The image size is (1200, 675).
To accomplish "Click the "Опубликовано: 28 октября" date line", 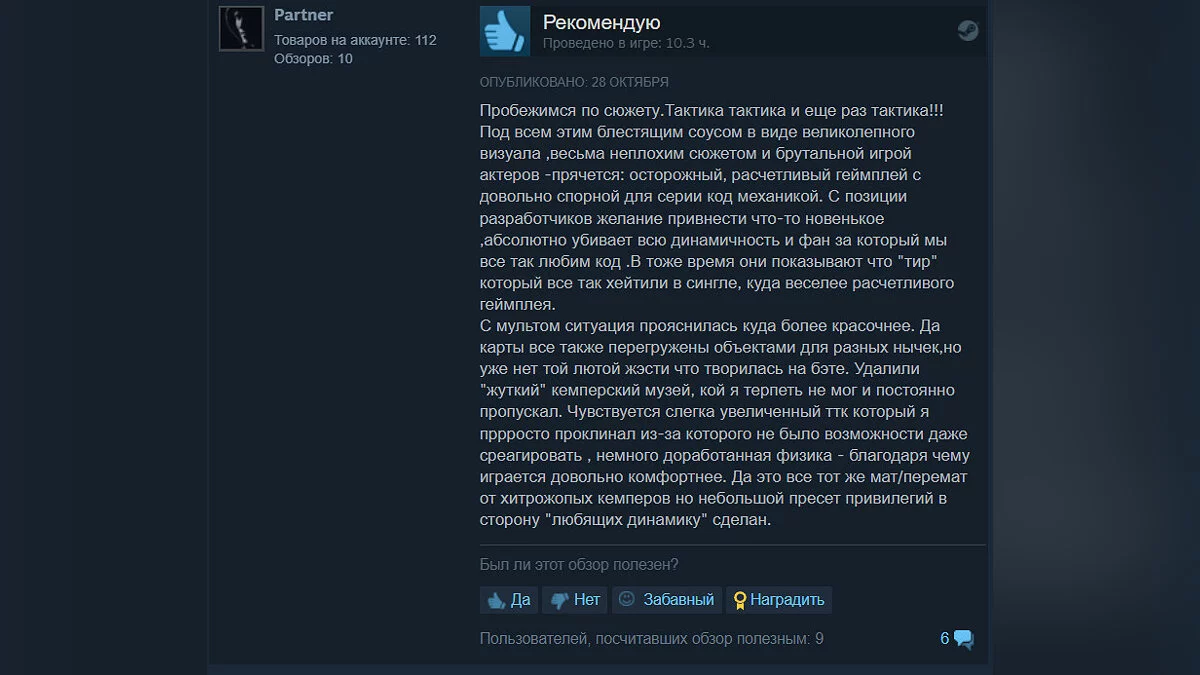I will coord(574,82).
